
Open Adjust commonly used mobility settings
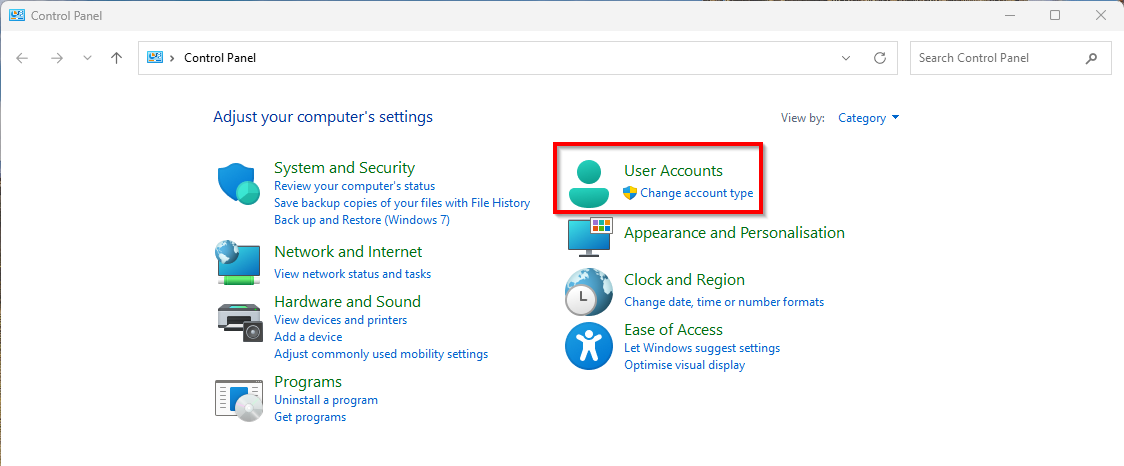click(381, 354)
